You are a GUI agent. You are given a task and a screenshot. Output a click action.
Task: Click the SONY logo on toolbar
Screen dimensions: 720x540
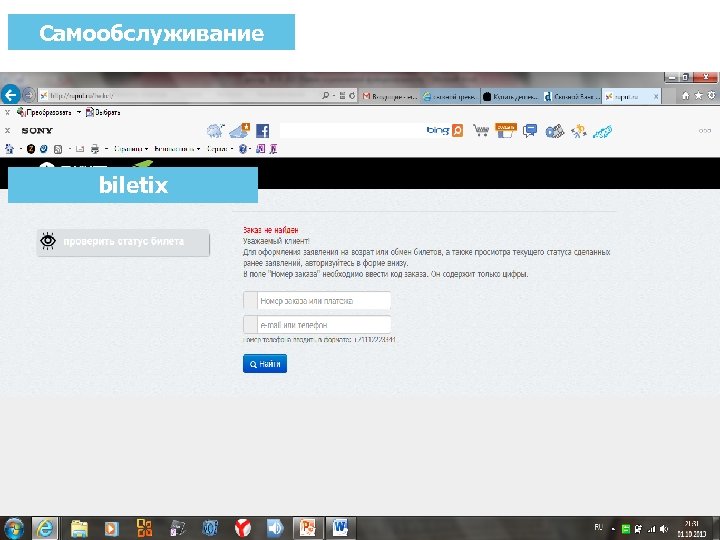[x=37, y=131]
